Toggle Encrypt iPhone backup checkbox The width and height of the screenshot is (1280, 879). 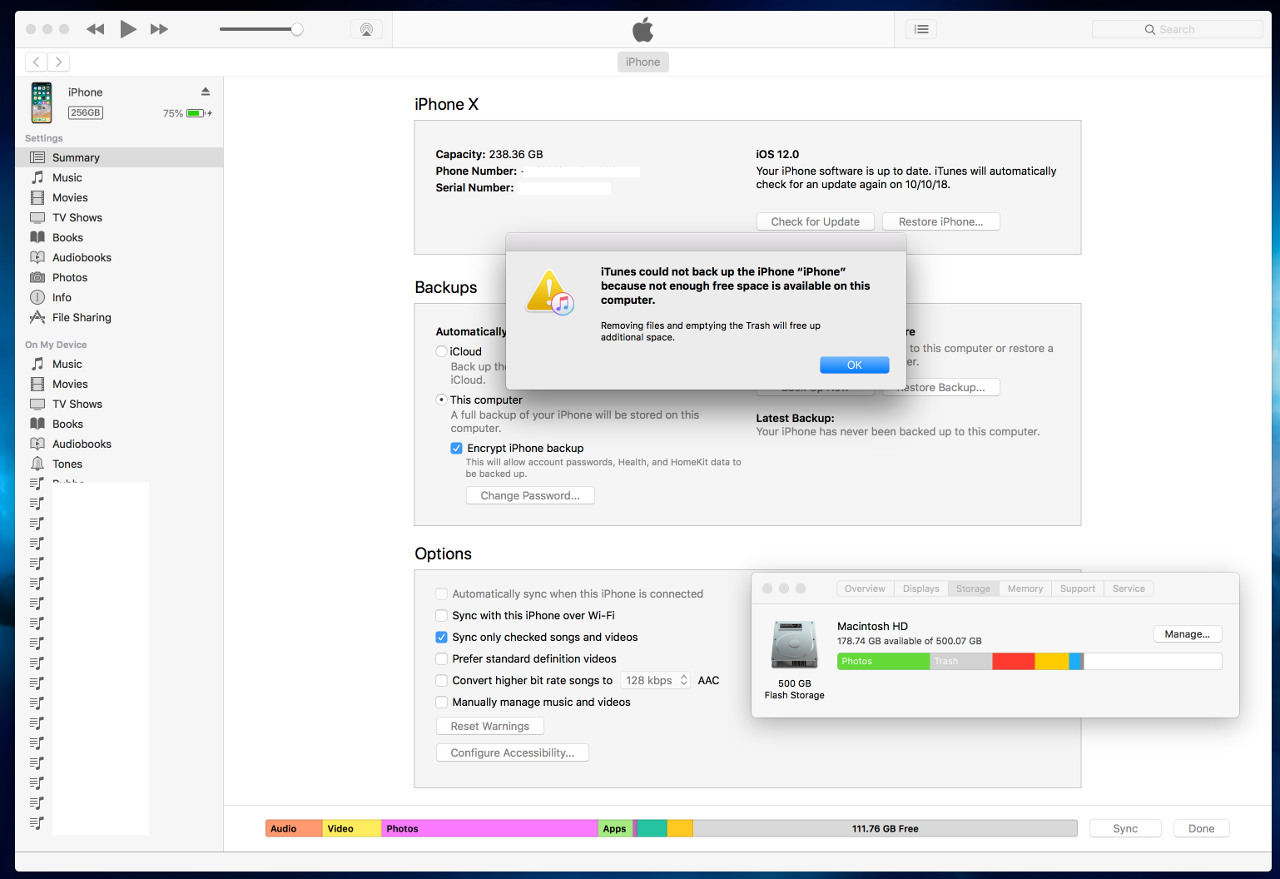(x=456, y=448)
